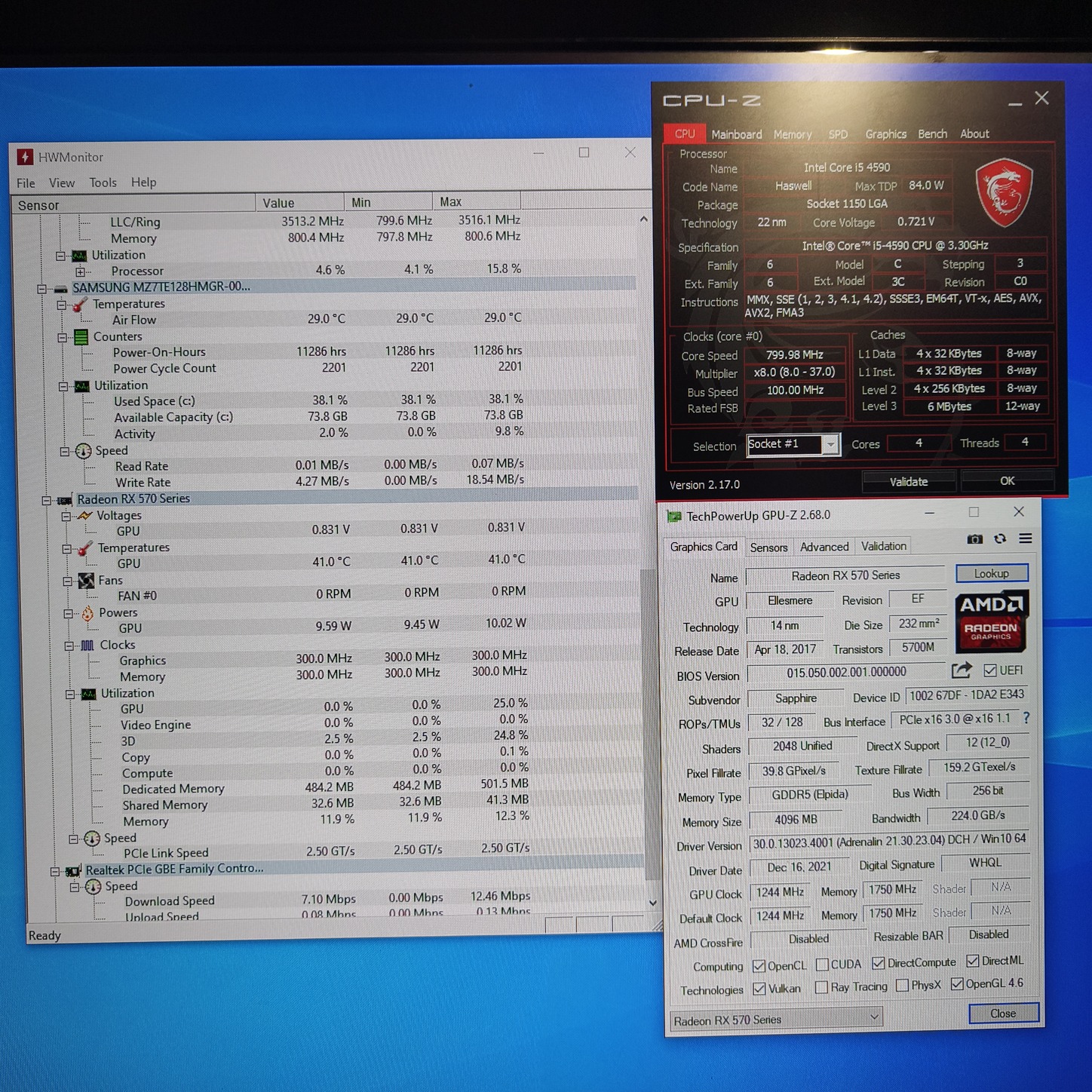
Task: Click the Max column header in HWMonitor
Action: 477,201
